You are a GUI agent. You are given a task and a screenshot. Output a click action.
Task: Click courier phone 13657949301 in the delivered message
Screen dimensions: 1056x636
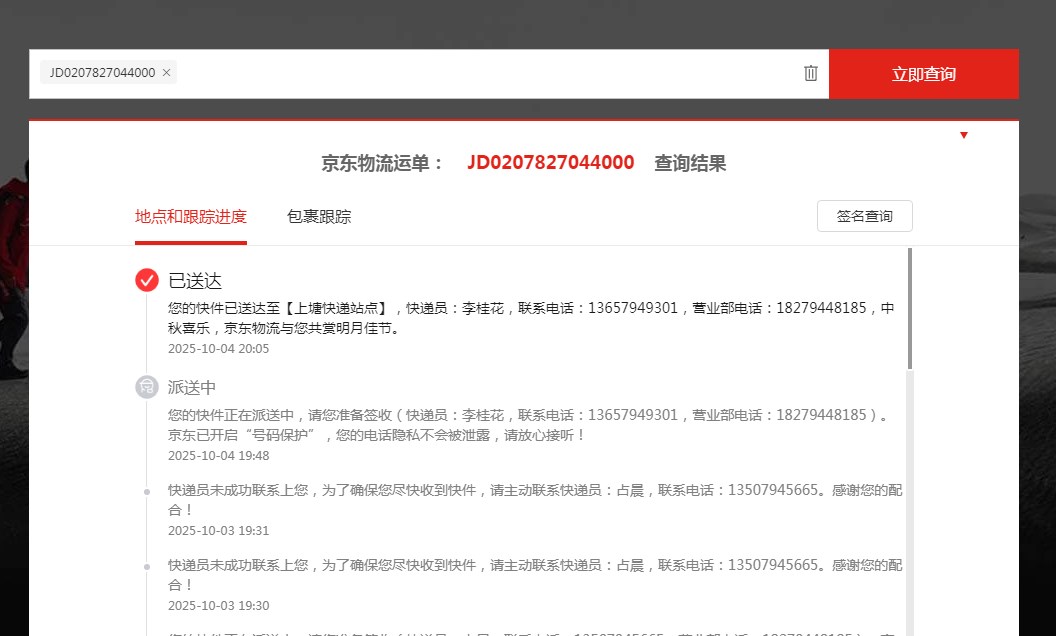click(632, 308)
